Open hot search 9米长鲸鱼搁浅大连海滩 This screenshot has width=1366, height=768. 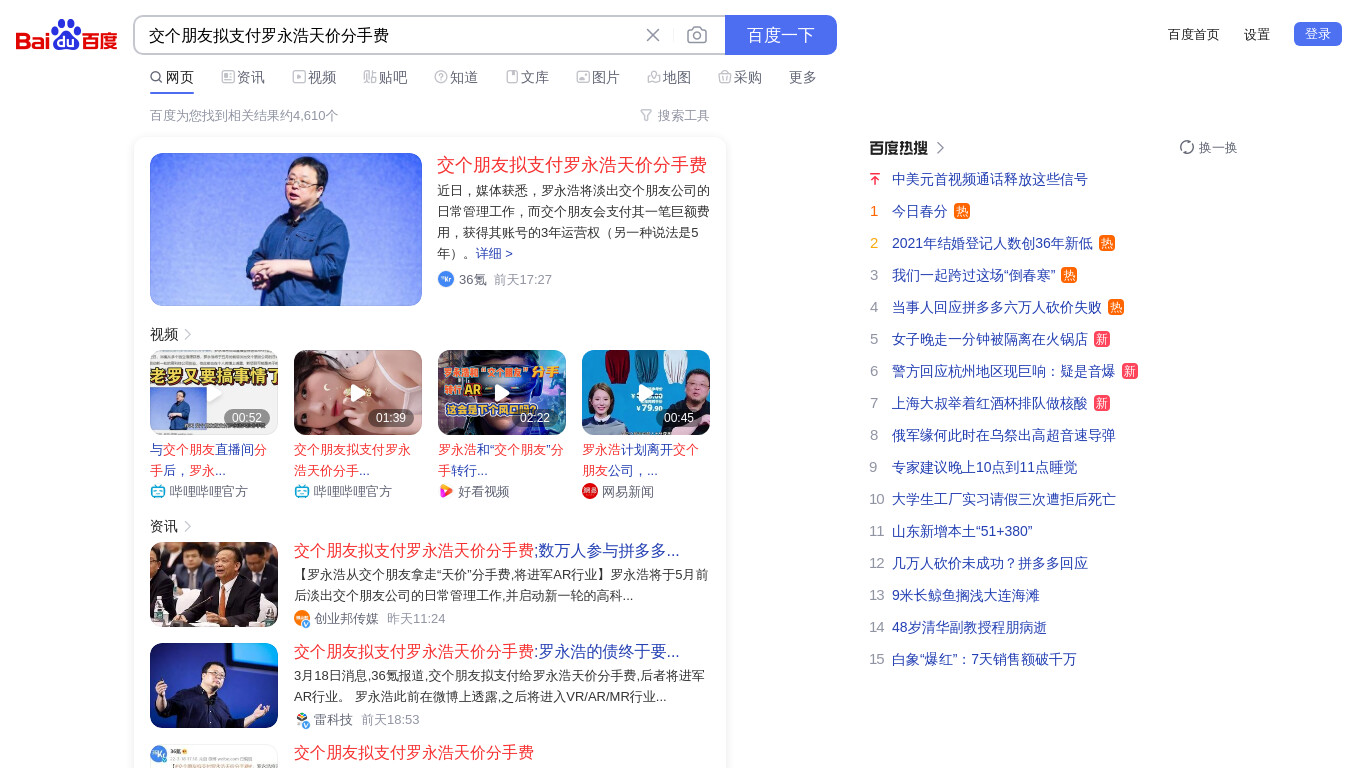(966, 595)
